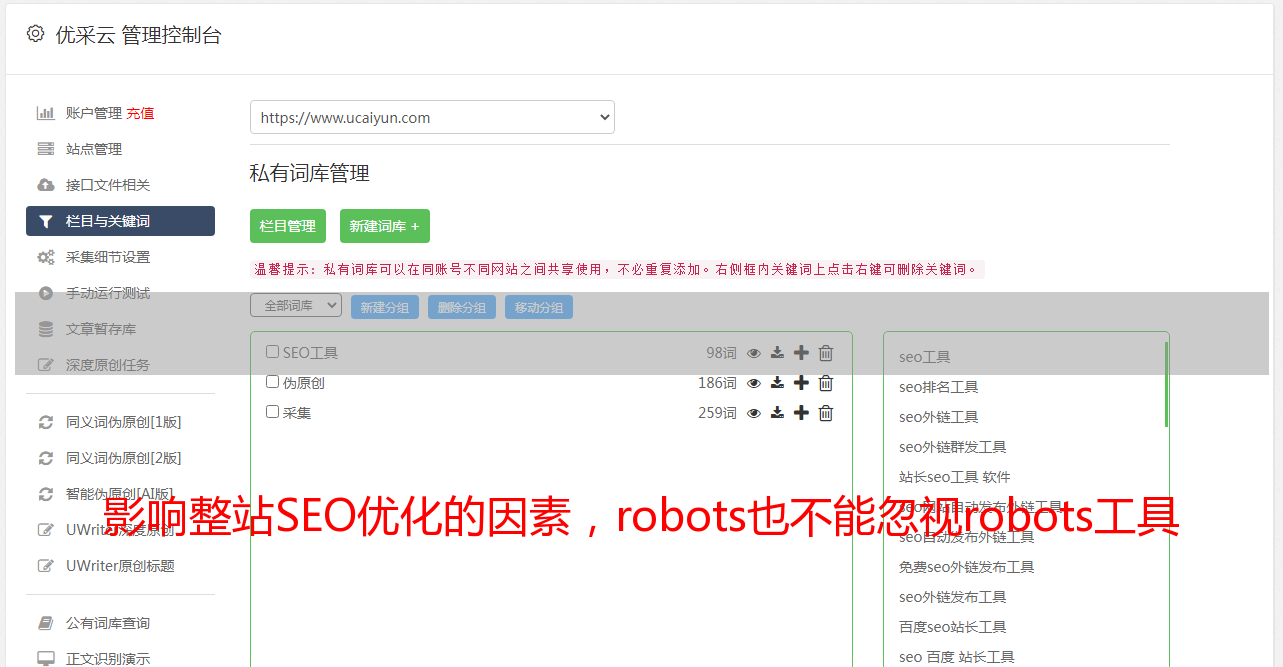The height and width of the screenshot is (667, 1283).
Task: Click the book icon for 公有词库查询
Action: point(45,623)
